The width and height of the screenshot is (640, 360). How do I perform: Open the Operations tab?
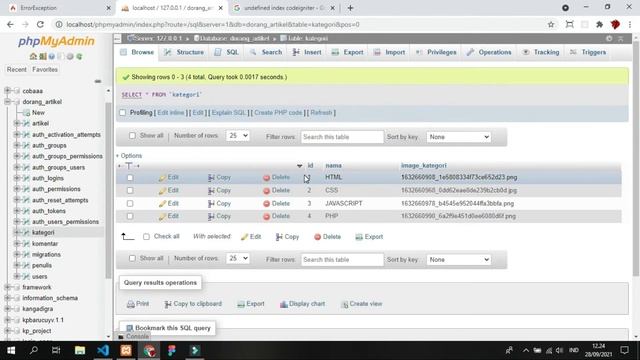(489, 52)
